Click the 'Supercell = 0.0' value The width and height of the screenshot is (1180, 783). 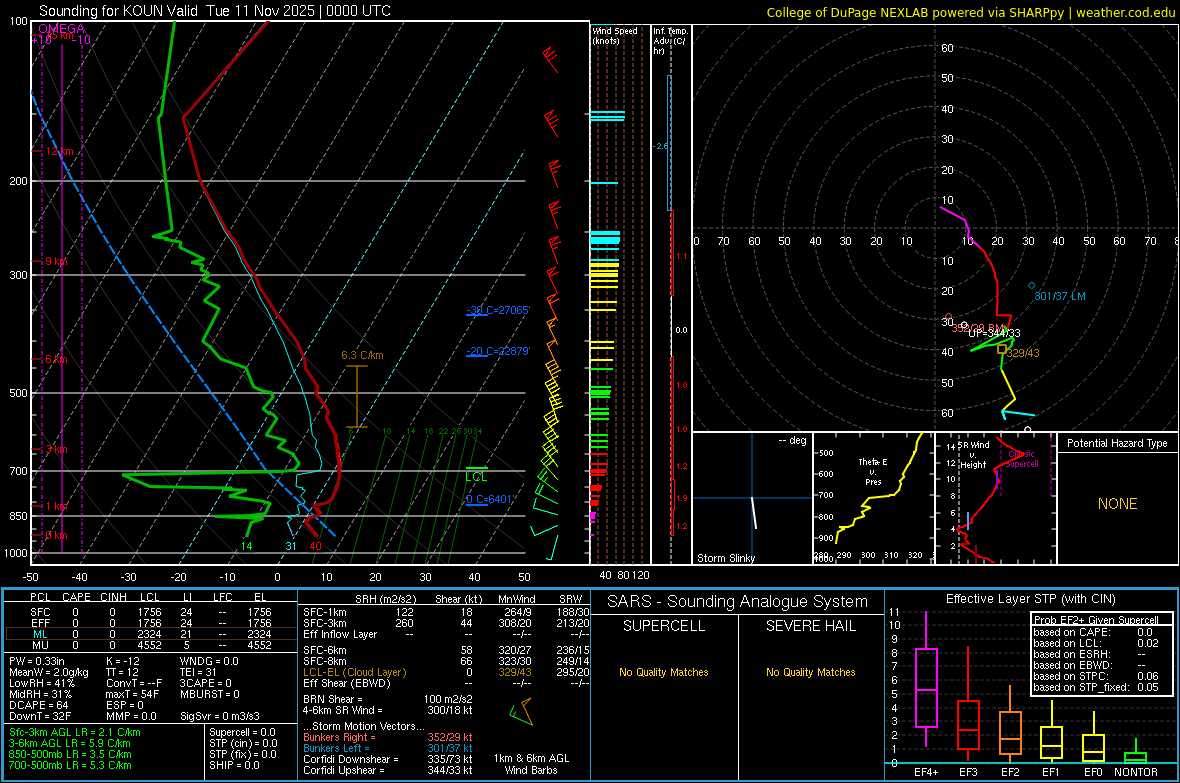click(242, 732)
